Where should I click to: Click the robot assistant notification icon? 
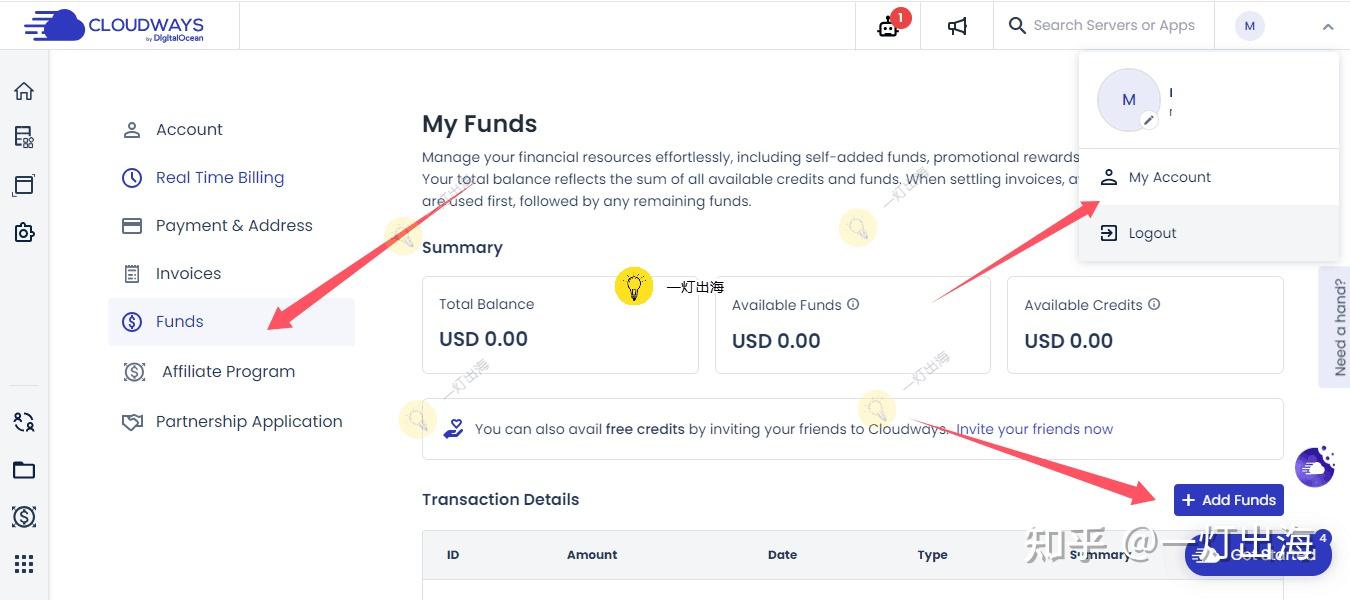click(888, 26)
